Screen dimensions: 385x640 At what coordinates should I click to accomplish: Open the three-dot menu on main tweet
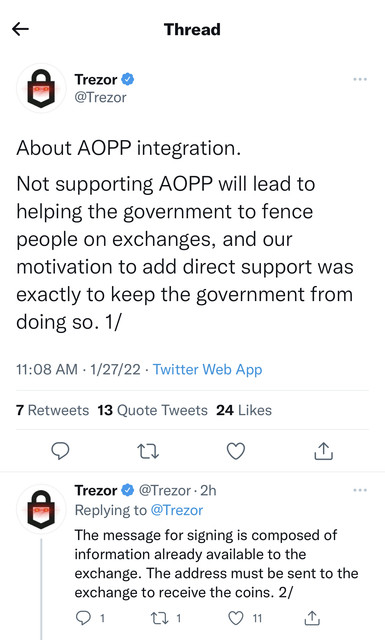[x=360, y=79]
